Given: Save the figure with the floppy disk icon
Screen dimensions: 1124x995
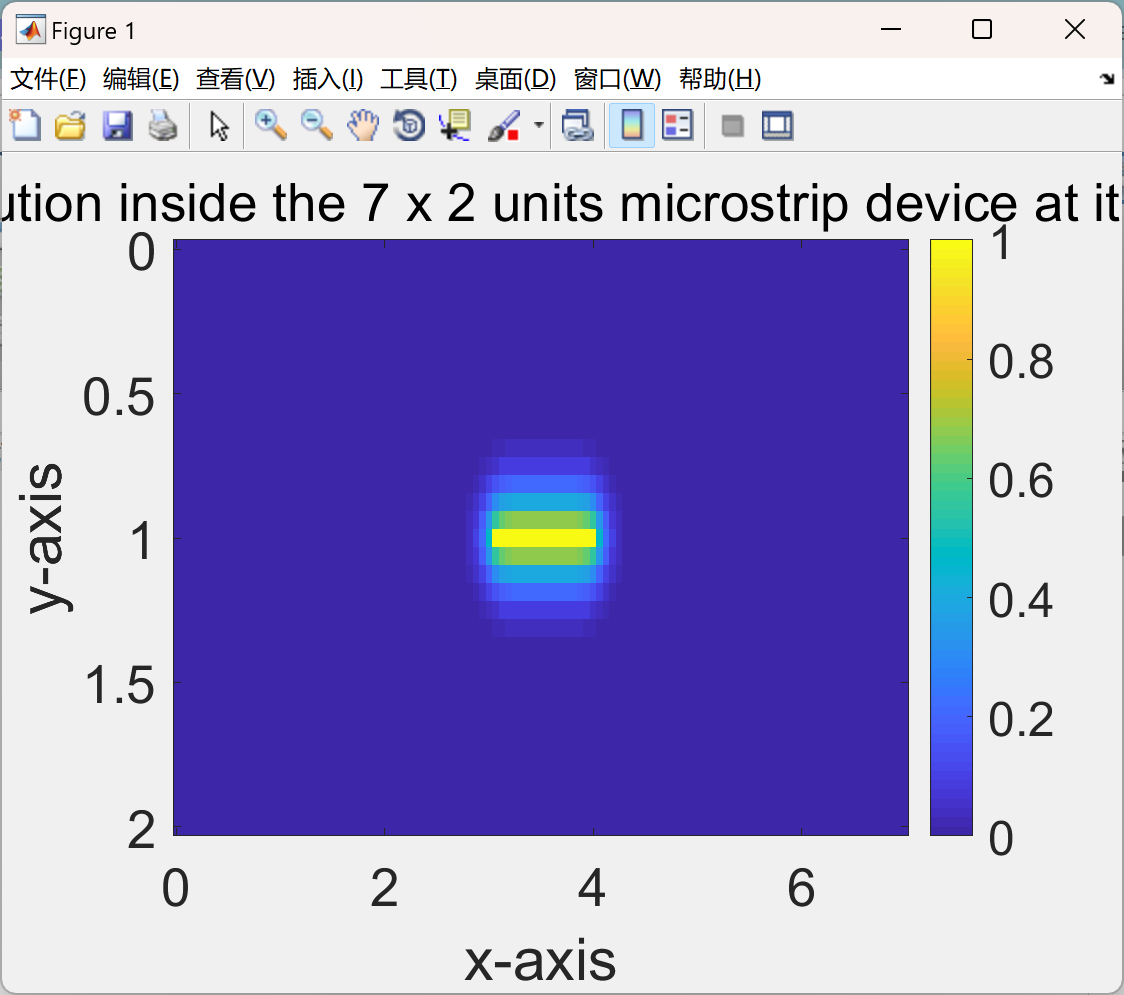Looking at the screenshot, I should [x=117, y=126].
